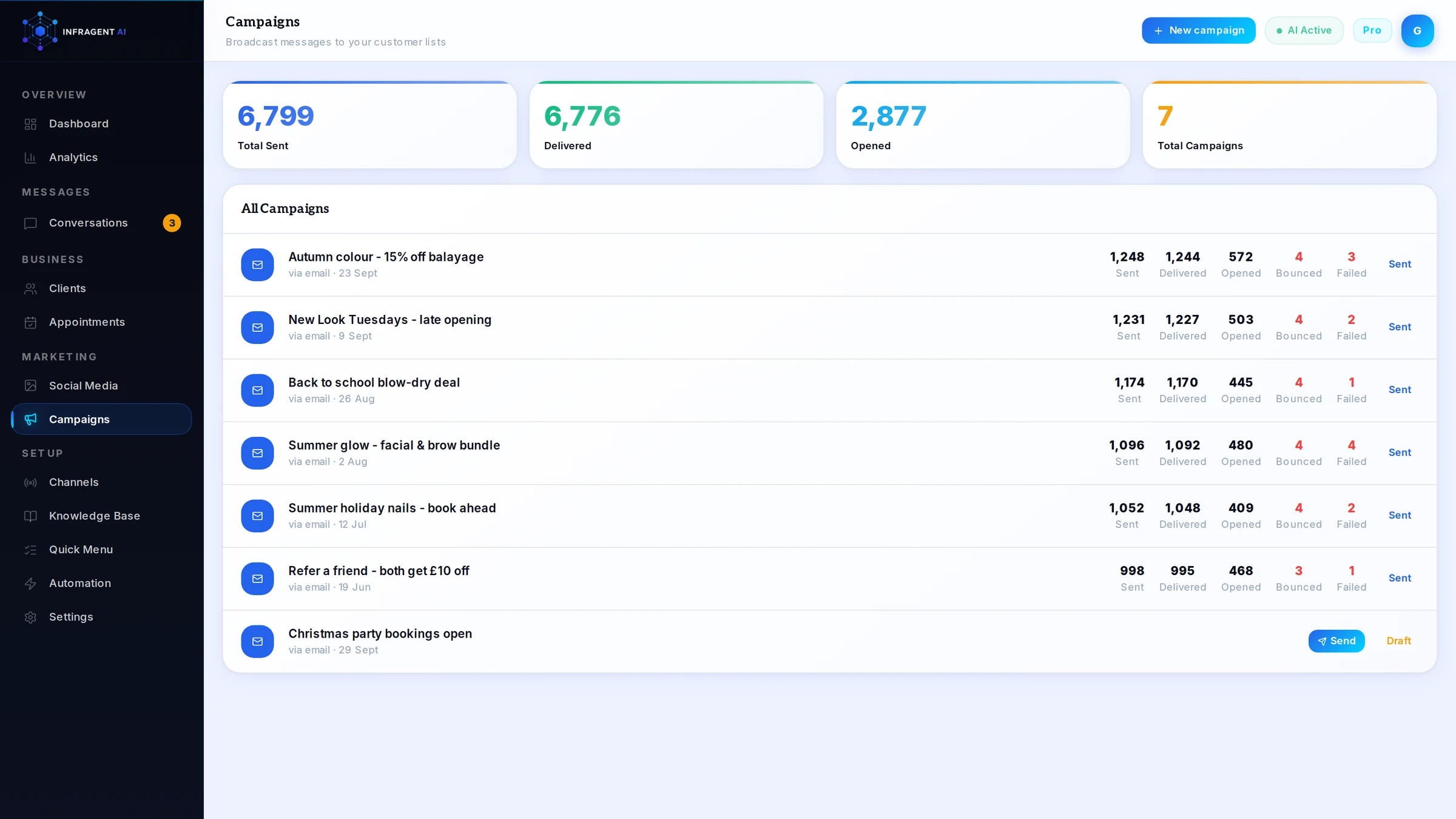The height and width of the screenshot is (819, 1456).
Task: Open the Settings gear icon
Action: pos(30,617)
